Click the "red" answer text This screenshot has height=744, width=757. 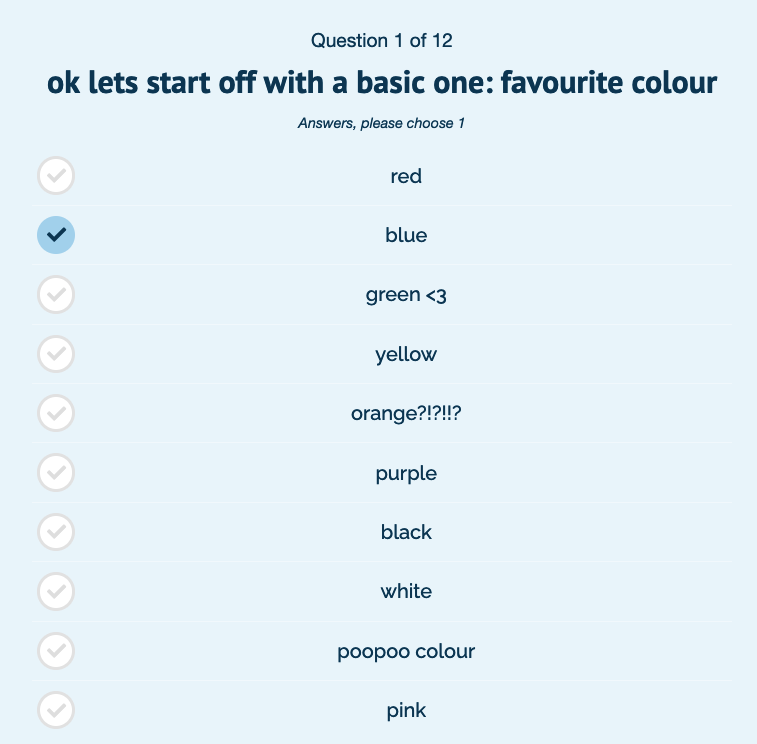[406, 177]
